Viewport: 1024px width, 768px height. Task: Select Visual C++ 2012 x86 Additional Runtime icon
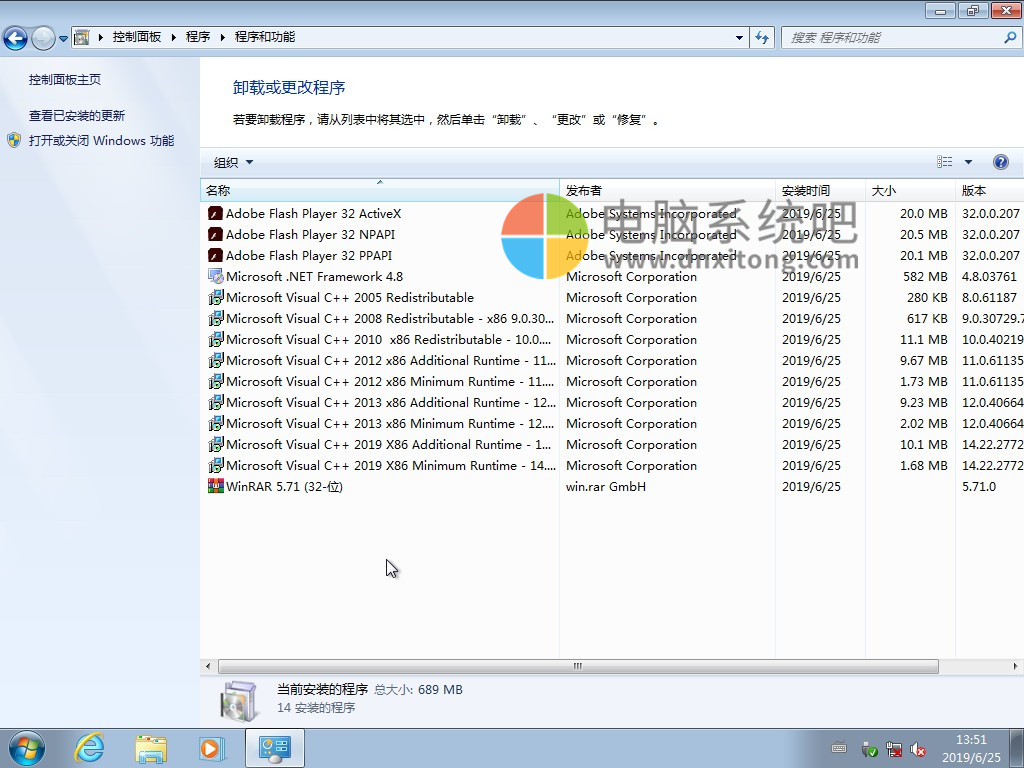[x=215, y=360]
